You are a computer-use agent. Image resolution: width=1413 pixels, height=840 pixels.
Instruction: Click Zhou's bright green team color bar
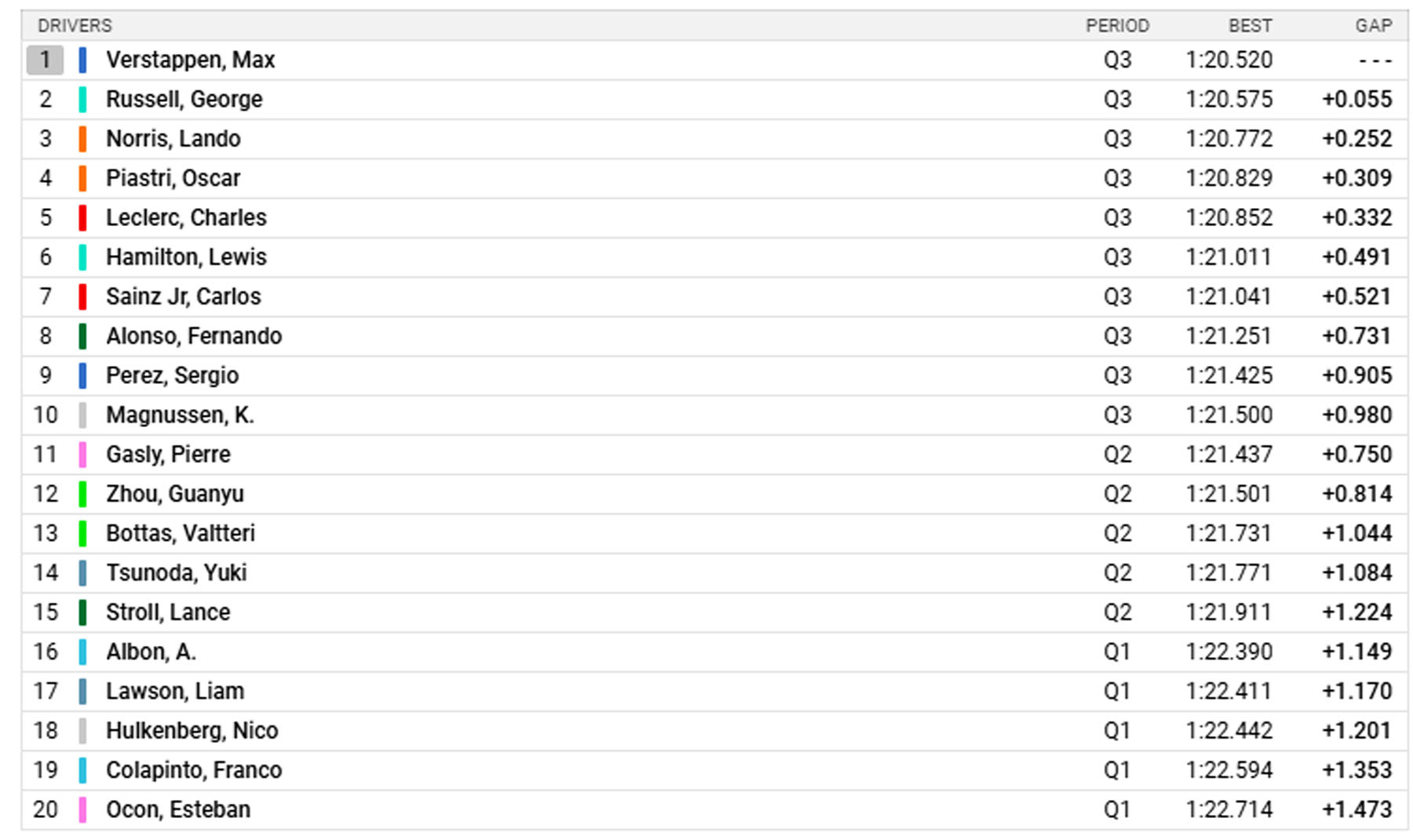click(x=82, y=494)
